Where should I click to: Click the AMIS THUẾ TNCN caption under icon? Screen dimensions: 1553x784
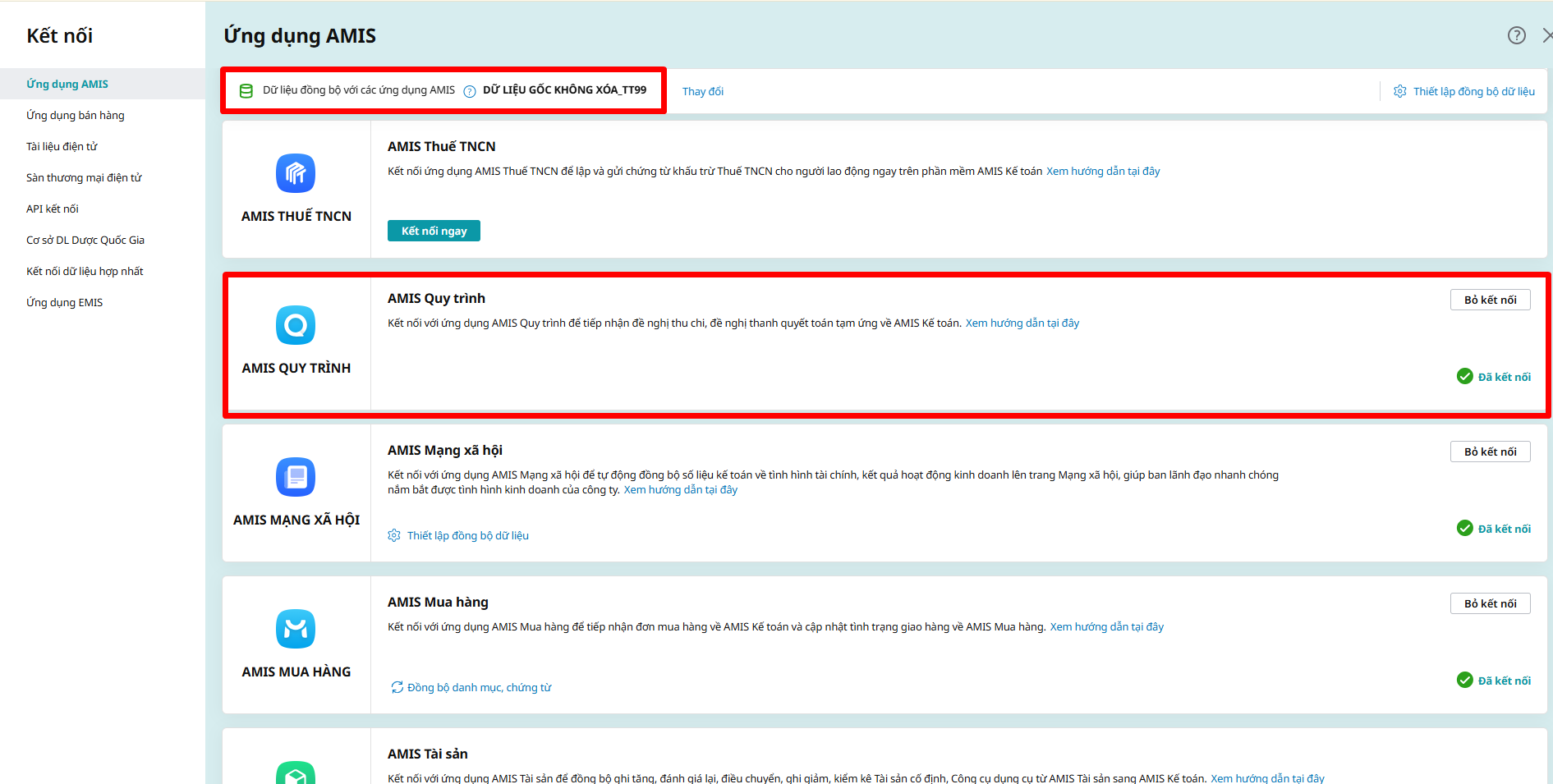(296, 216)
